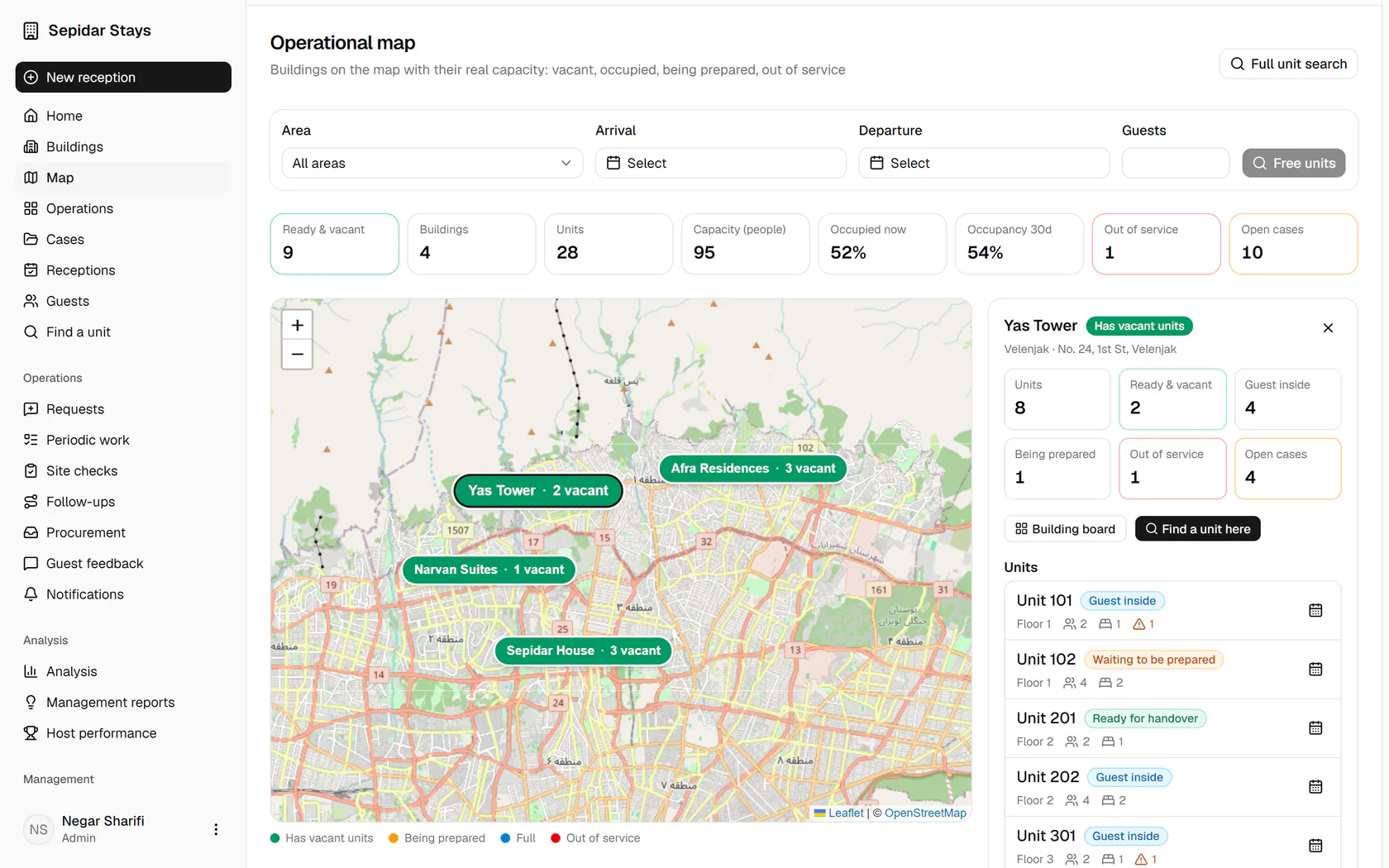Open calendar for Unit 102
Screen dimensions: 1389x868
point(1315,669)
